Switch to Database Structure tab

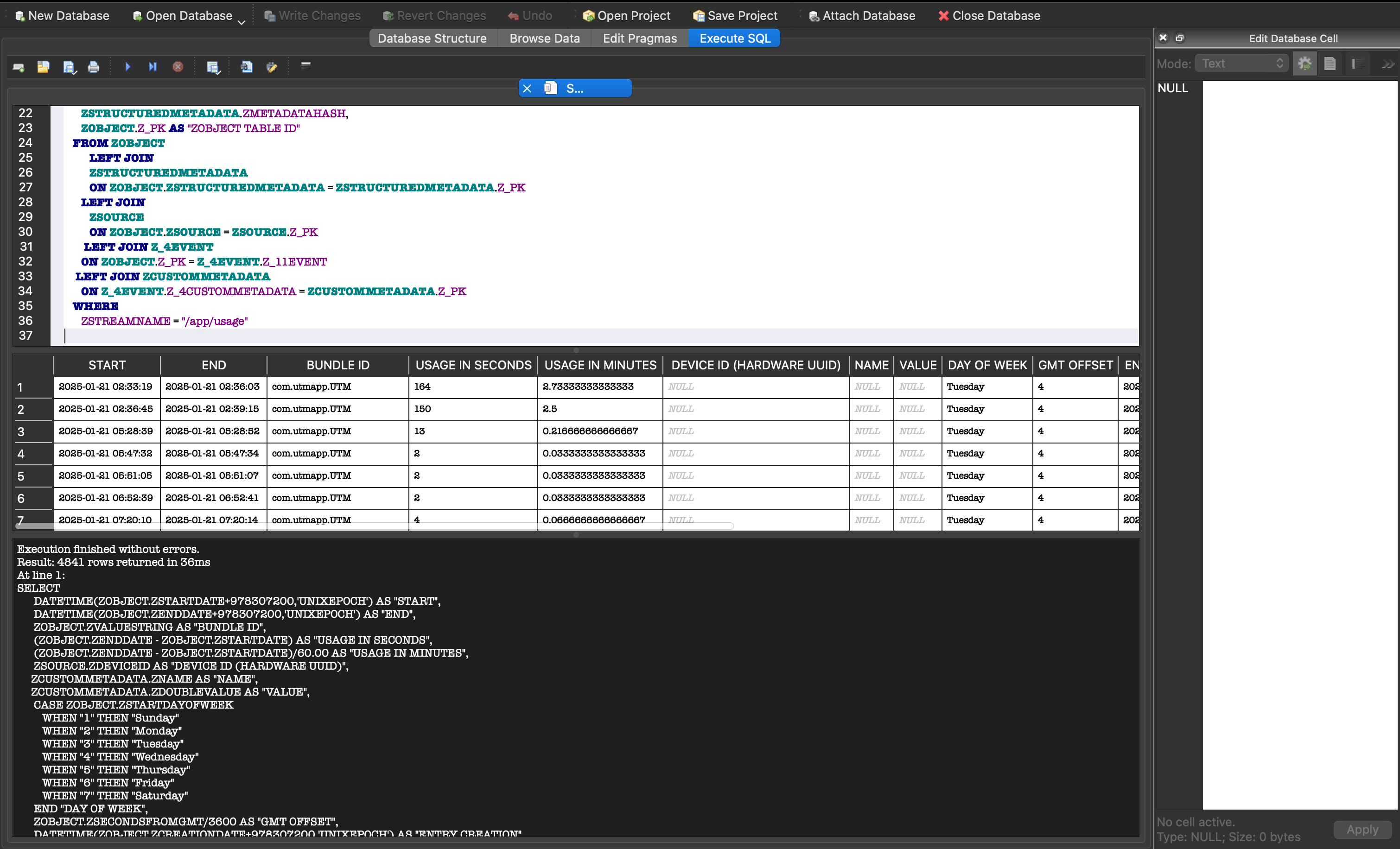tap(433, 38)
